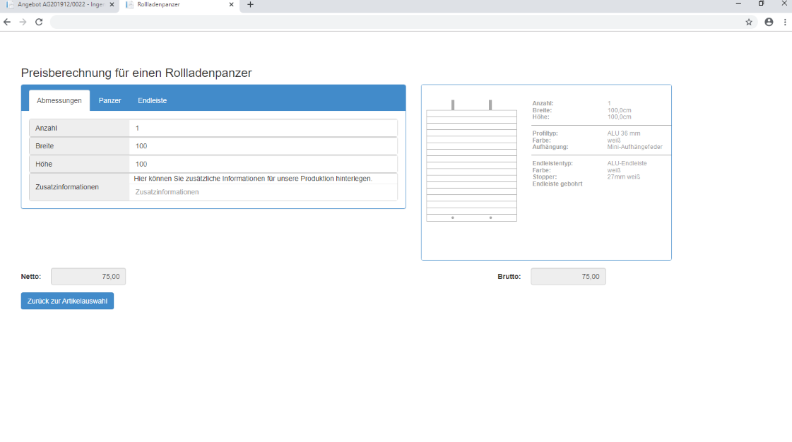
Task: Open a new browser tab with plus
Action: (250, 5)
